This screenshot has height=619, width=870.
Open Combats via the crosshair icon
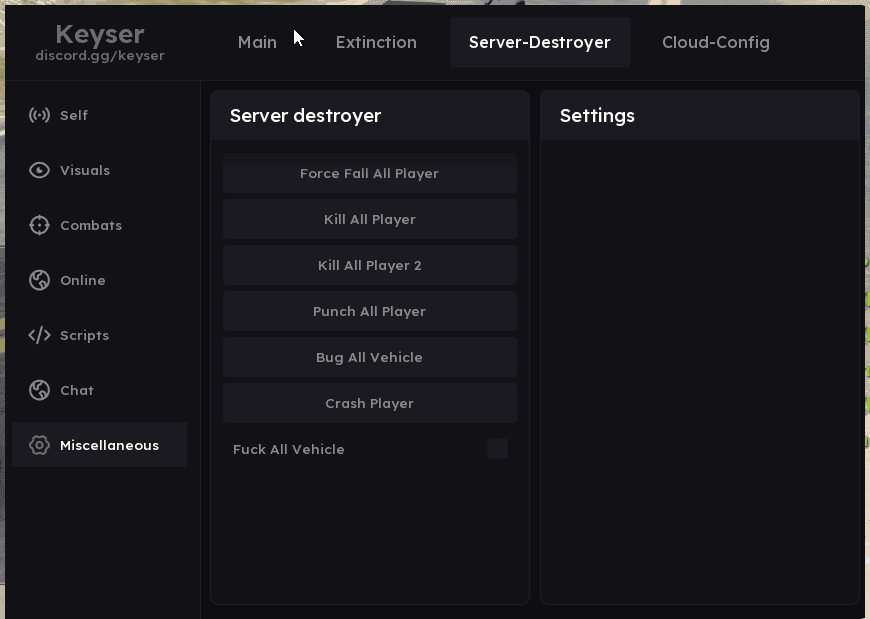click(x=39, y=225)
